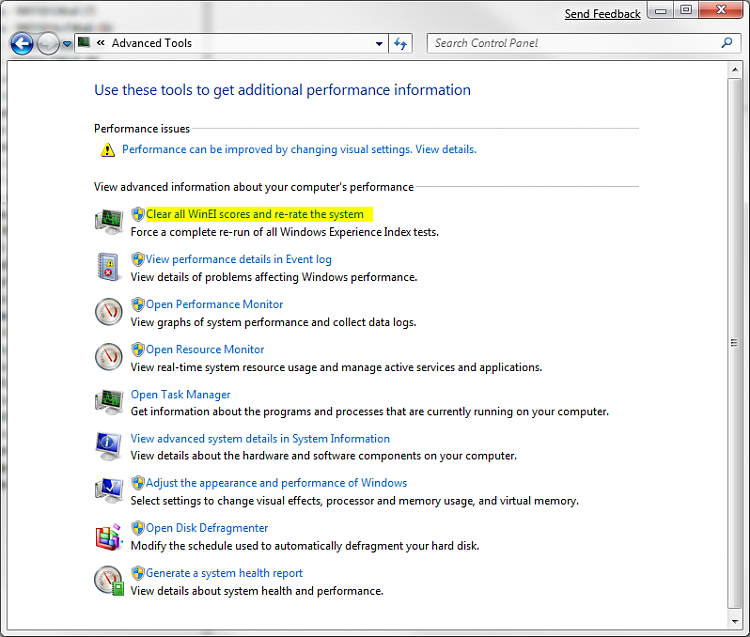
Task: Select the Performance issues section heading
Action: pyautogui.click(x=142, y=129)
